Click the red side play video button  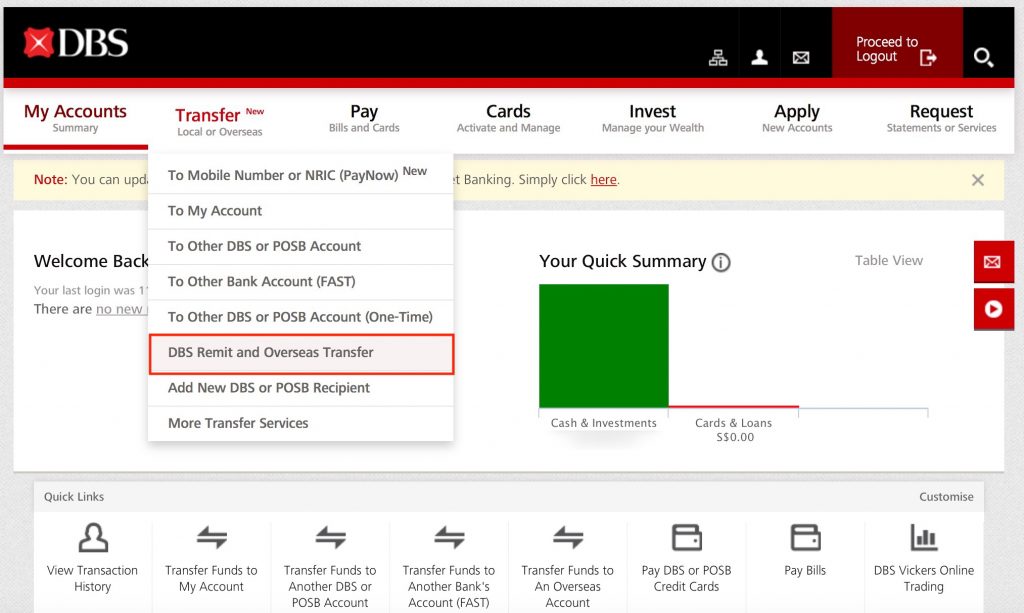coord(993,309)
